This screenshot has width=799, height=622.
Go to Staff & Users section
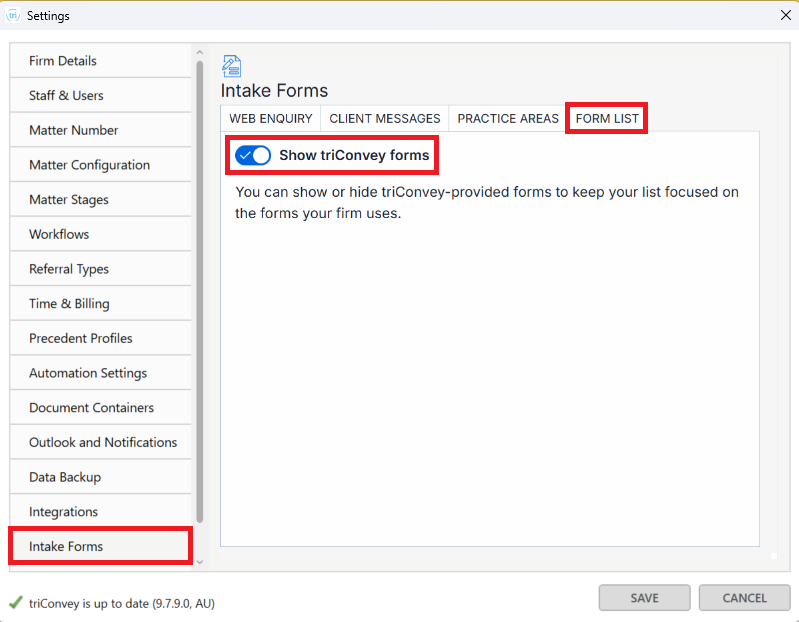point(100,95)
